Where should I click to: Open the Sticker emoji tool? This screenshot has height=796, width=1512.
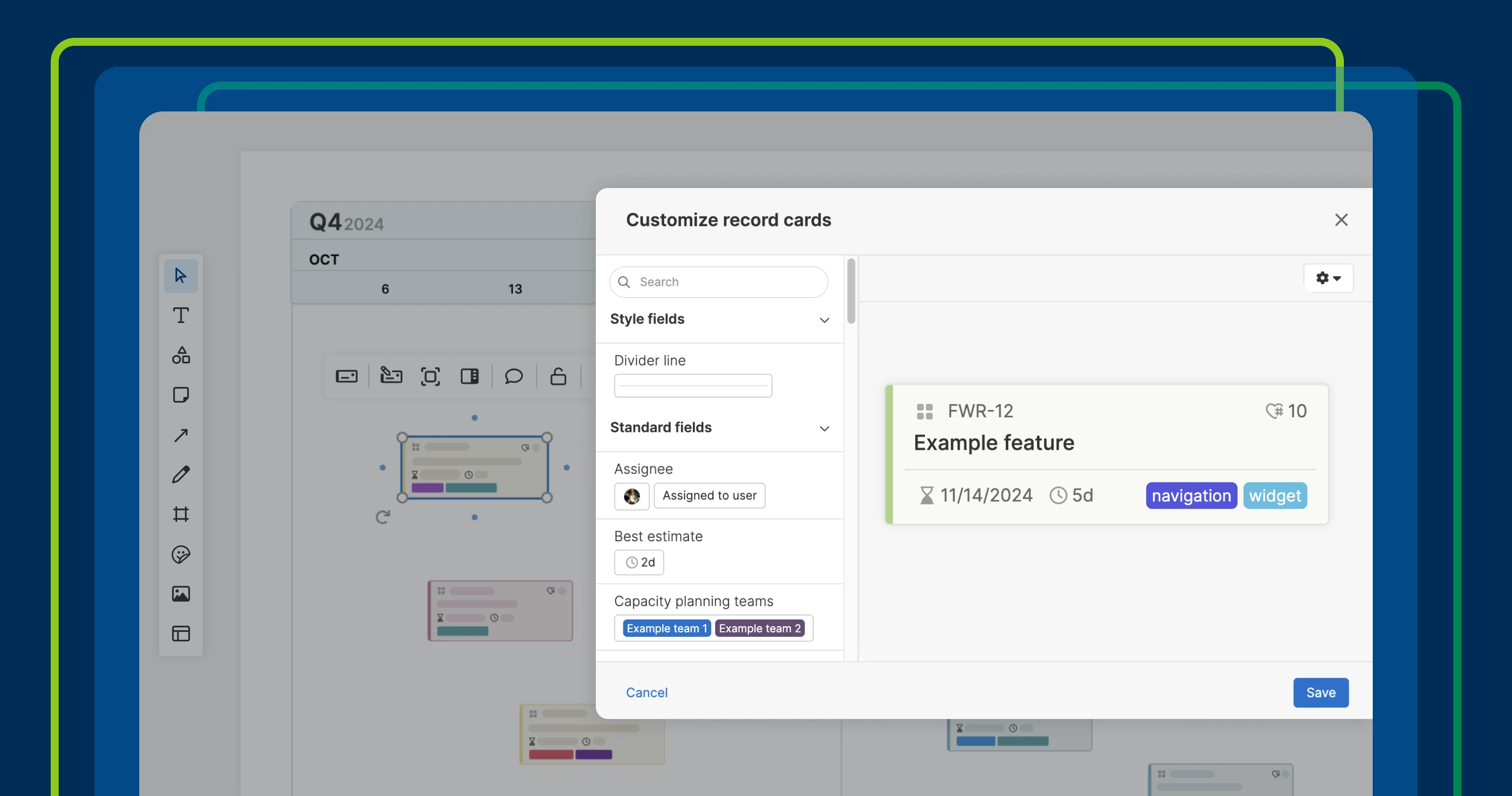(x=181, y=554)
